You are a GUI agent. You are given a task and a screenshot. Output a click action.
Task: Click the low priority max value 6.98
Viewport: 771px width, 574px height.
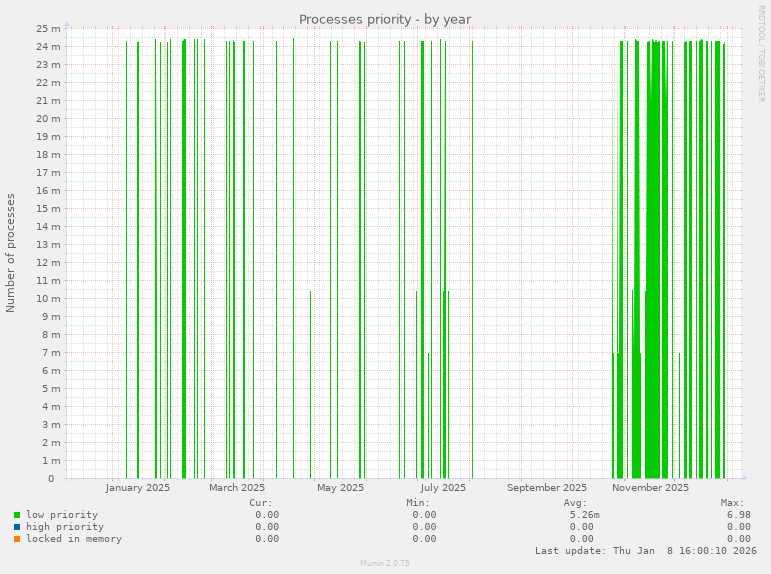coord(738,515)
